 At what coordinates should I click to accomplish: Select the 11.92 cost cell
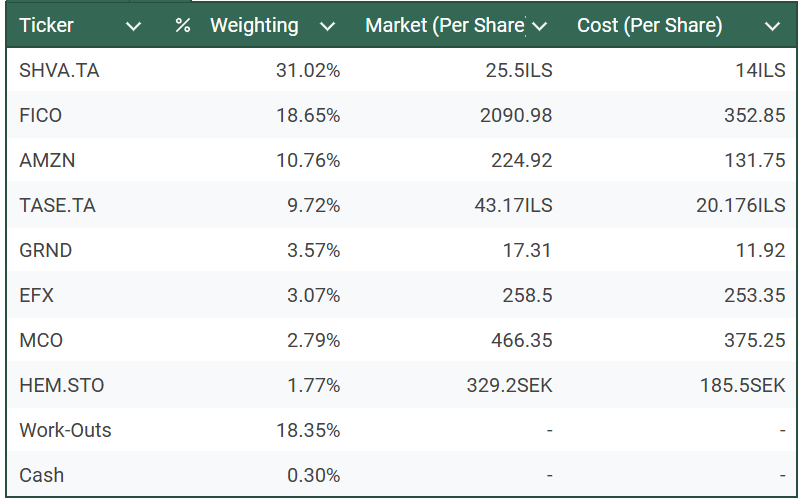tap(761, 250)
